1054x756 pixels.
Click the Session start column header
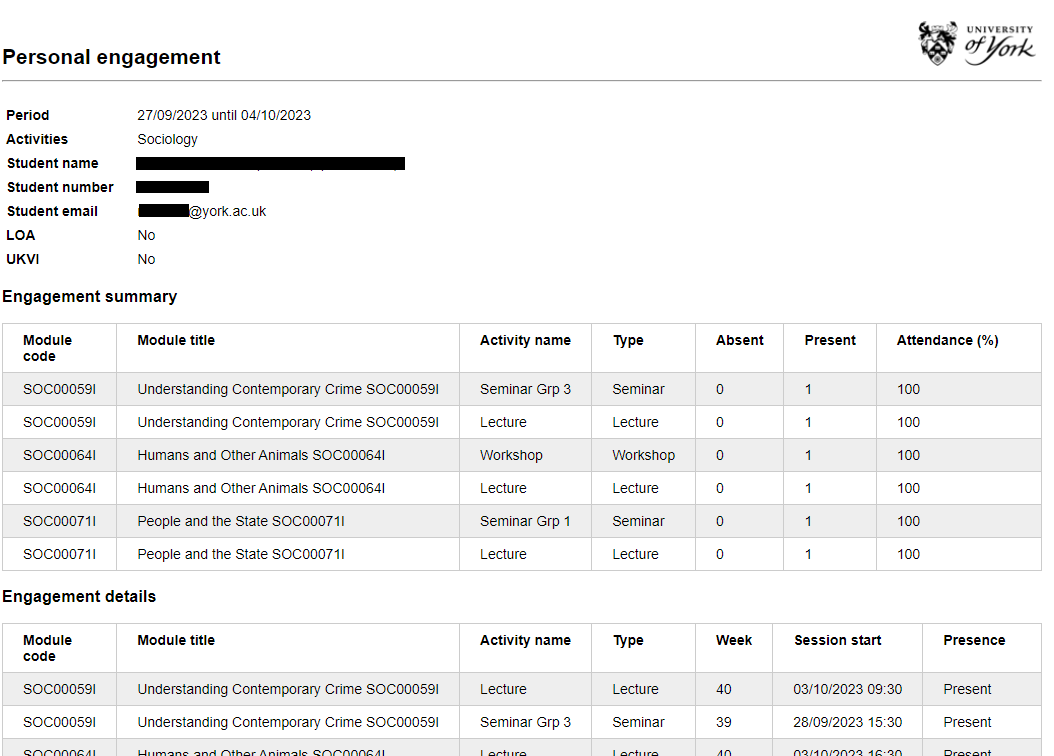point(837,640)
